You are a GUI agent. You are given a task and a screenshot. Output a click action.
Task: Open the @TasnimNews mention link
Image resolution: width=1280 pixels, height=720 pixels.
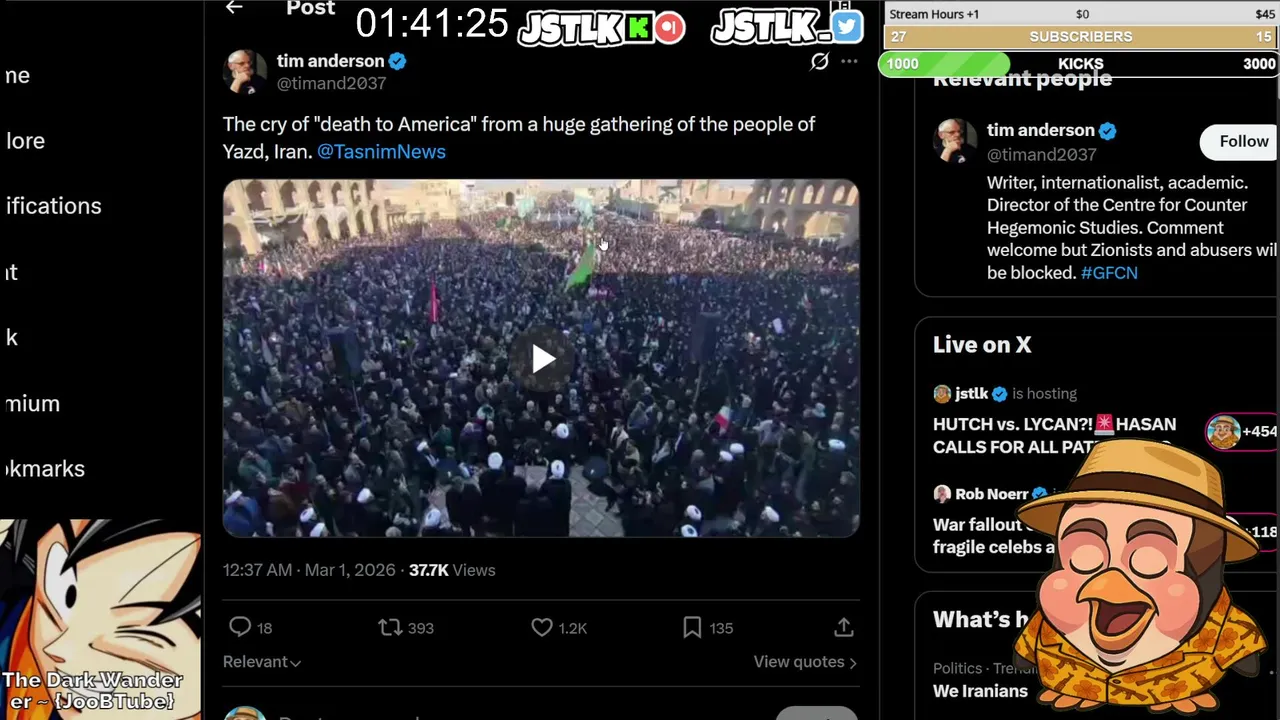[x=381, y=151]
